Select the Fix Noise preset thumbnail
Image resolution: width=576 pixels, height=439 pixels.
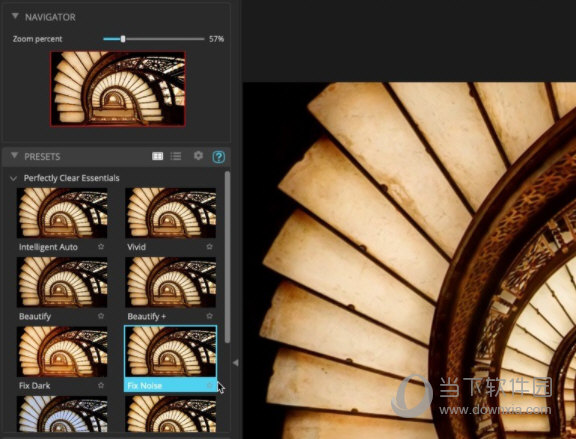(x=170, y=352)
